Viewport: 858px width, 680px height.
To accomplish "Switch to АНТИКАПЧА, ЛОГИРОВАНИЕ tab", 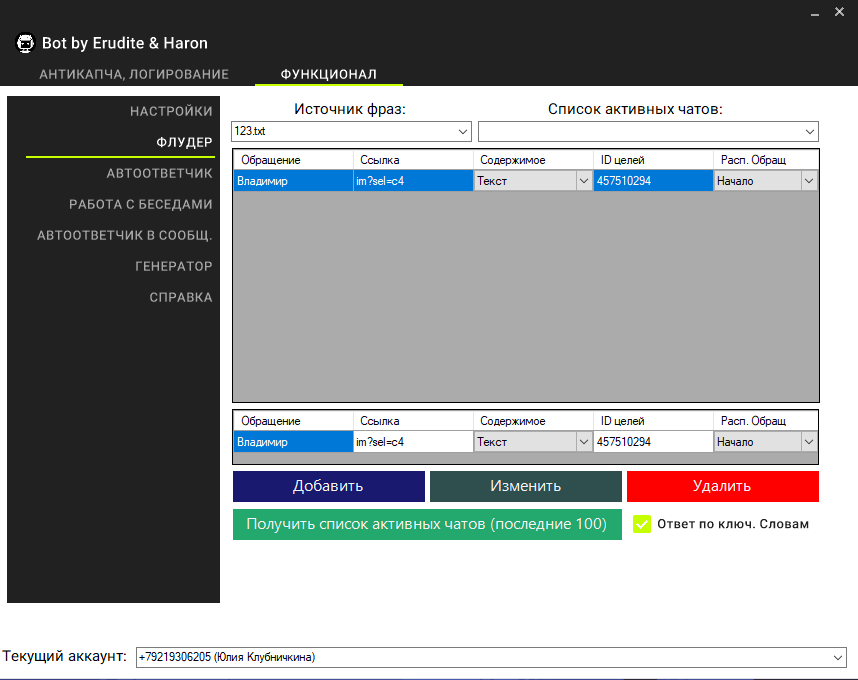I will coord(134,74).
